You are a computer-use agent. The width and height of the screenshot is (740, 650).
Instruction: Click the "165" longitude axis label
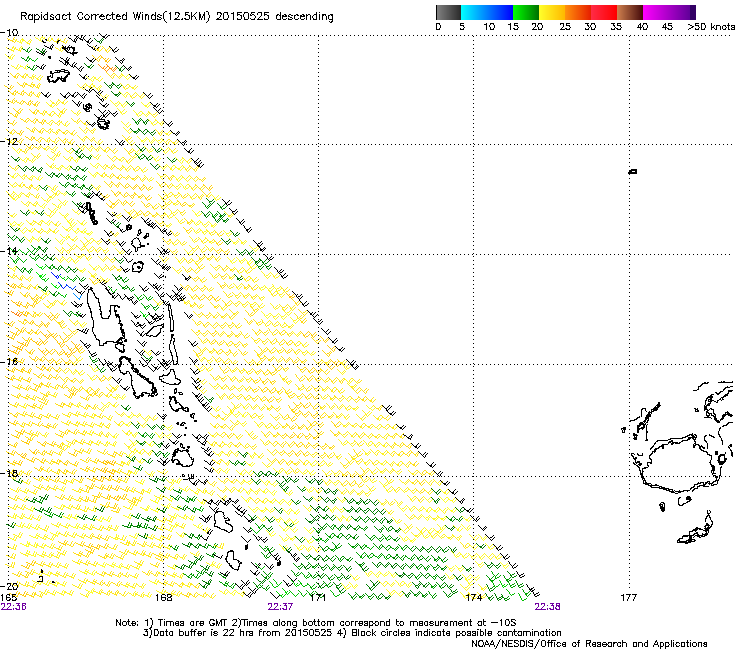8,598
